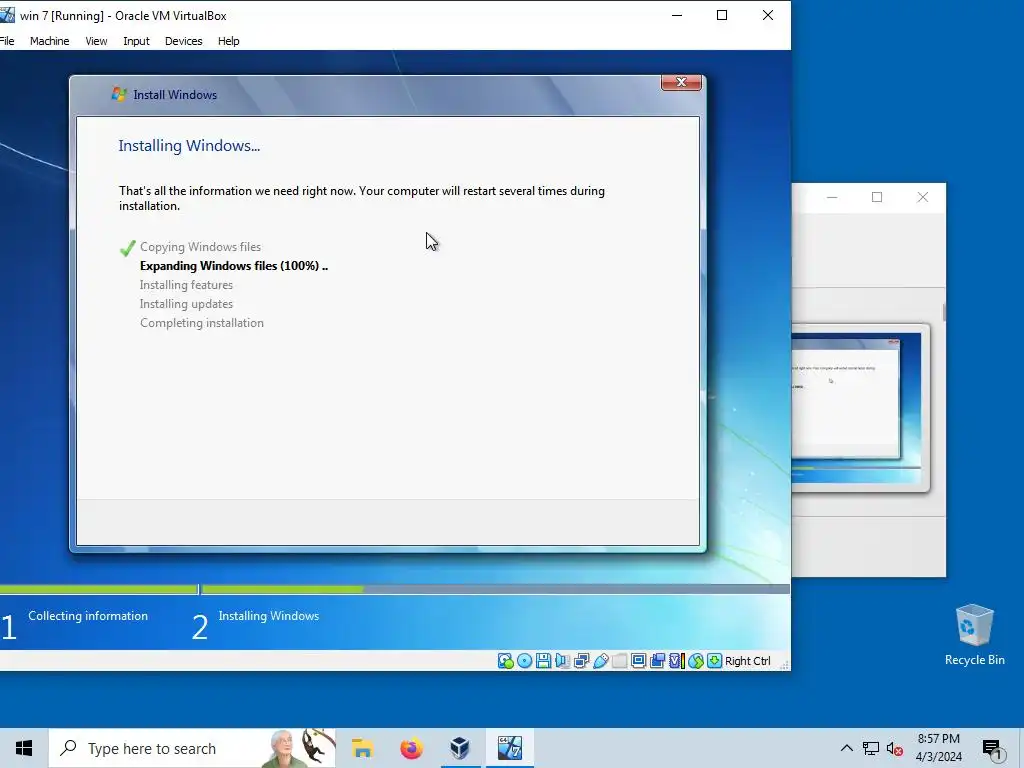Click the display monitor indicator icon
Screen dimensions: 1024x768
point(638,661)
